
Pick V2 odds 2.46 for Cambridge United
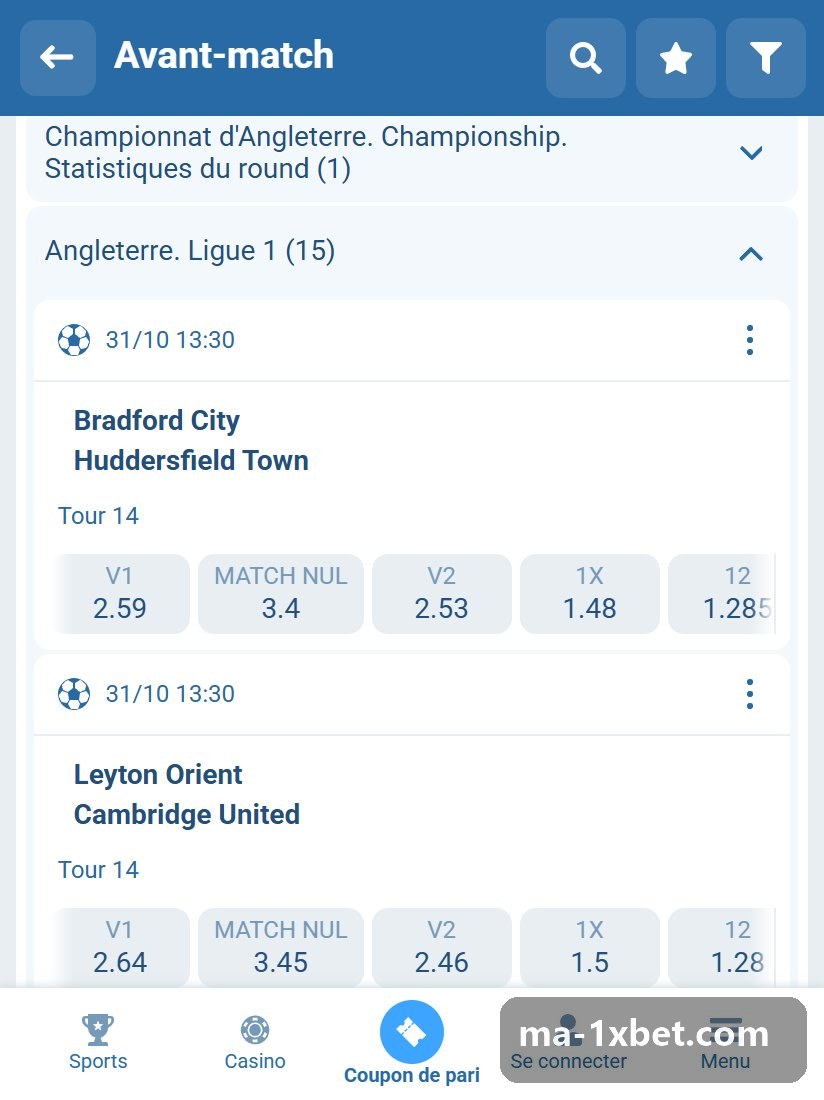tap(441, 948)
